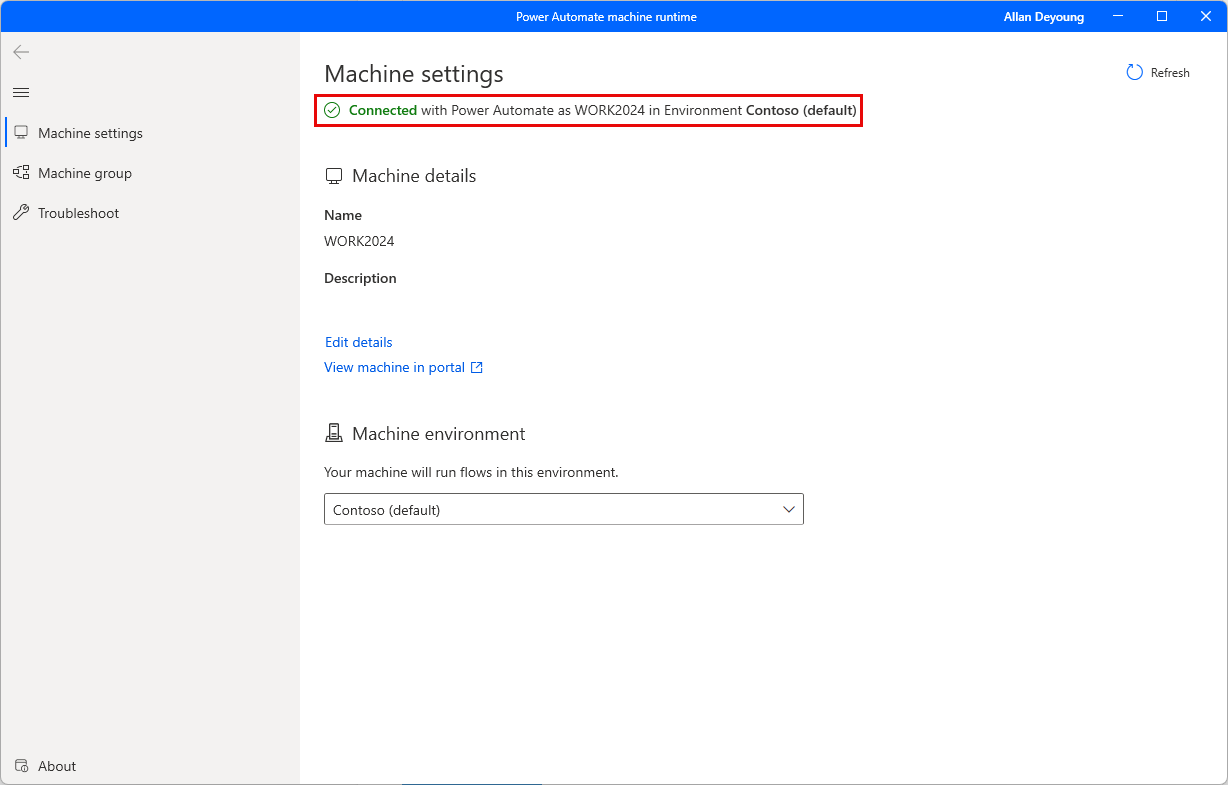This screenshot has height=785, width=1228.
Task: Click the Machine environment section icon
Action: point(334,432)
